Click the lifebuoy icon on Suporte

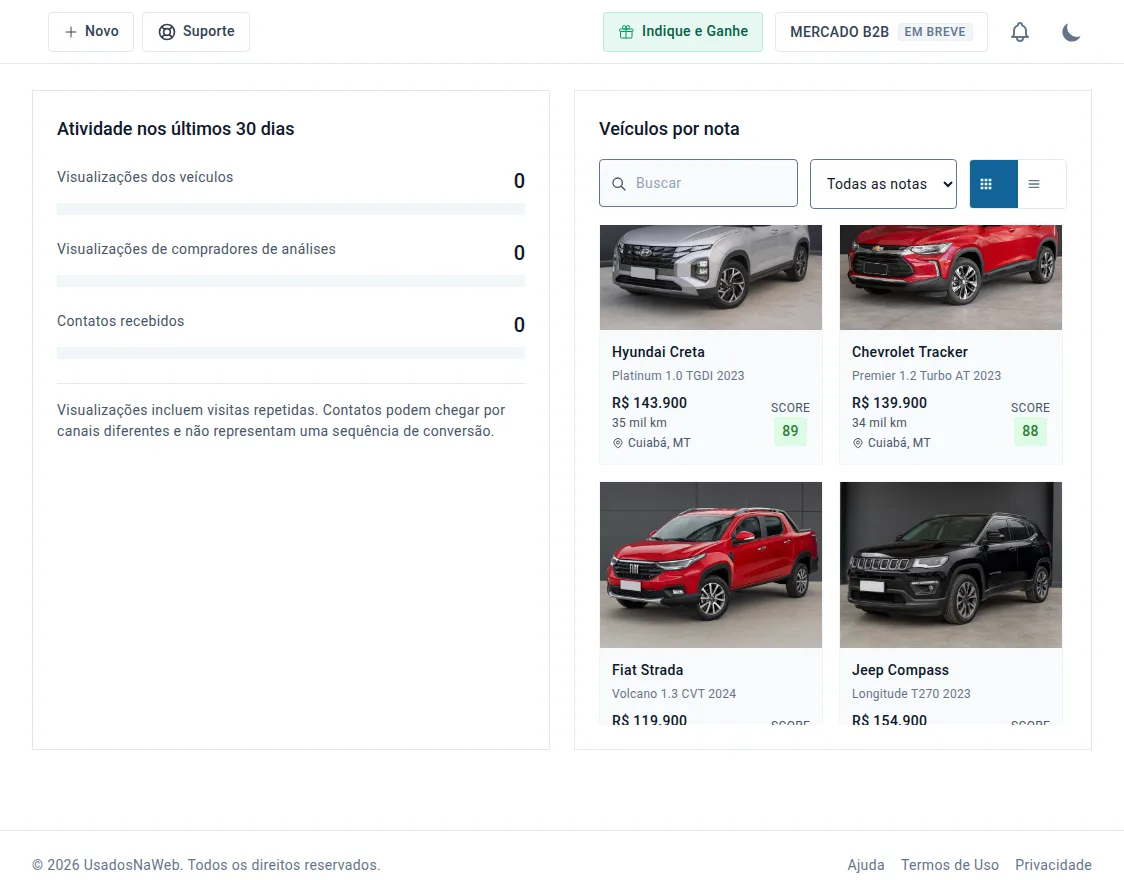click(x=167, y=32)
